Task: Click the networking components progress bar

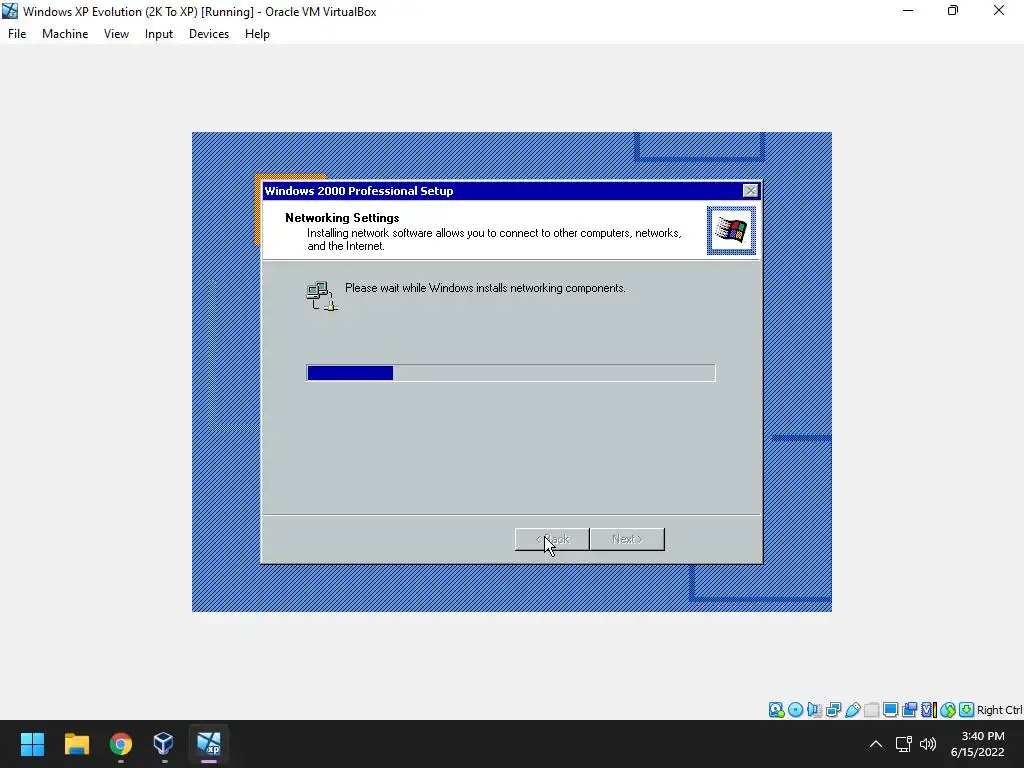Action: pyautogui.click(x=511, y=373)
